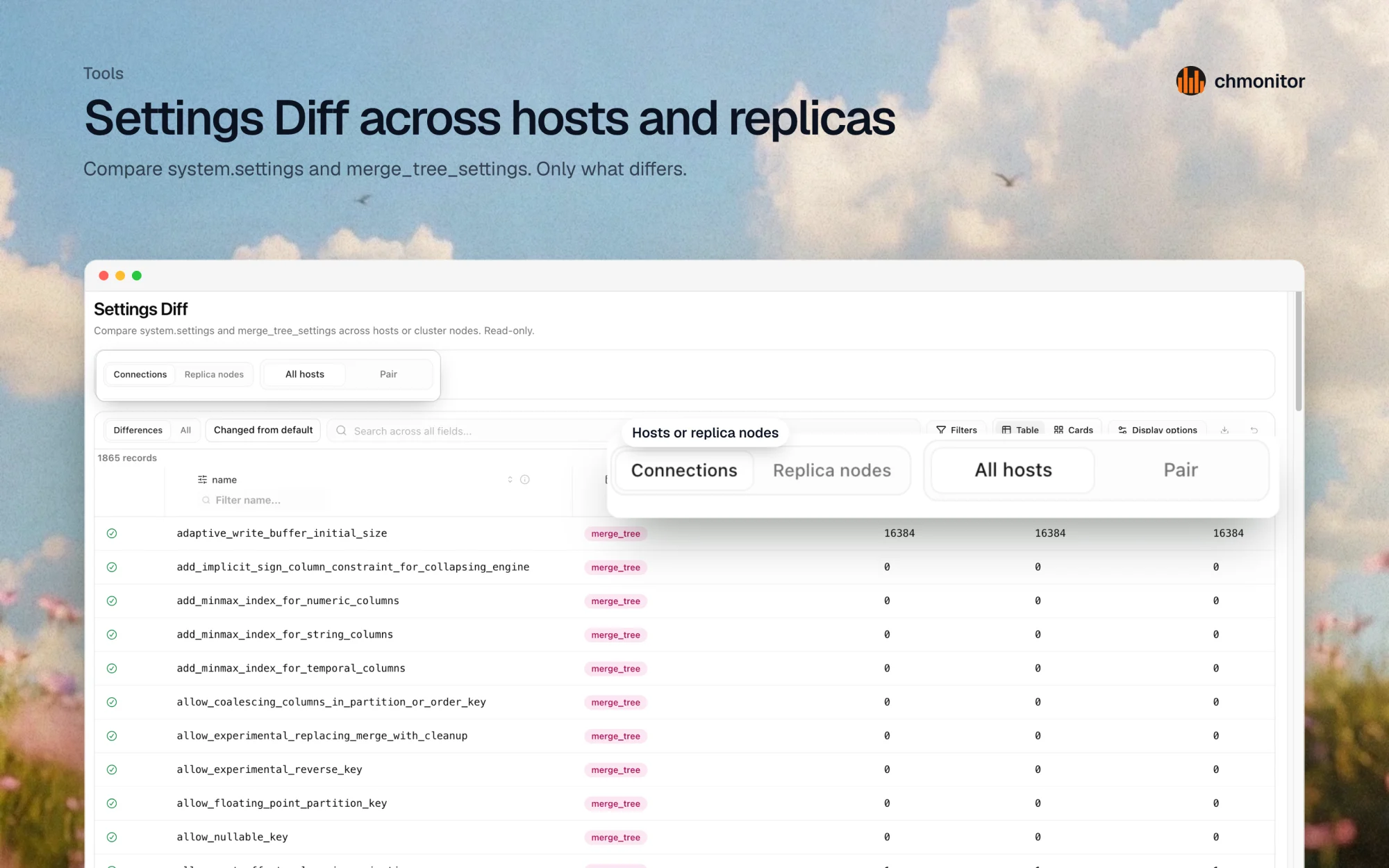
Task: Click merge_tree badge for allow_experimental_reverse_key
Action: click(615, 770)
